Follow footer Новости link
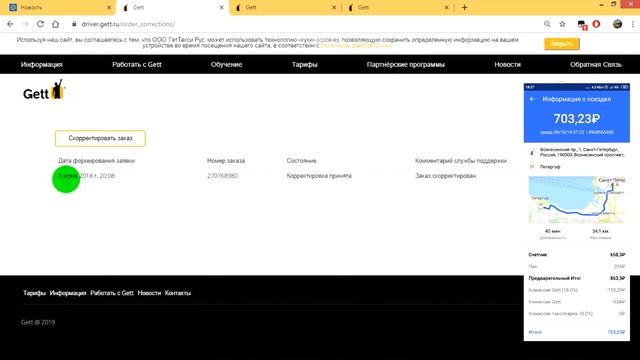Screen dimensions: 640x360 tap(149, 293)
